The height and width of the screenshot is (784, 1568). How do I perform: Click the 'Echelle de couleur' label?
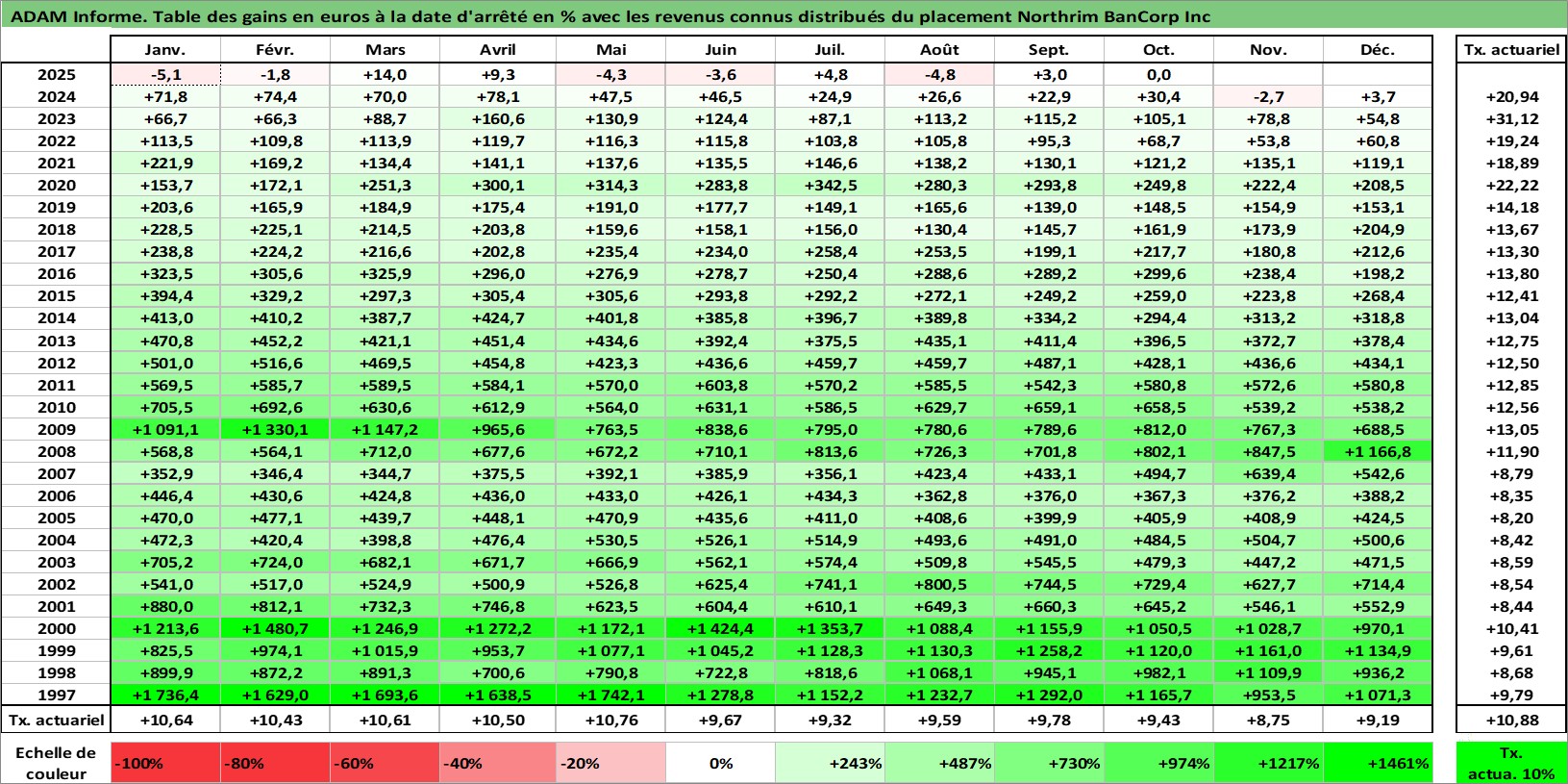[x=56, y=763]
